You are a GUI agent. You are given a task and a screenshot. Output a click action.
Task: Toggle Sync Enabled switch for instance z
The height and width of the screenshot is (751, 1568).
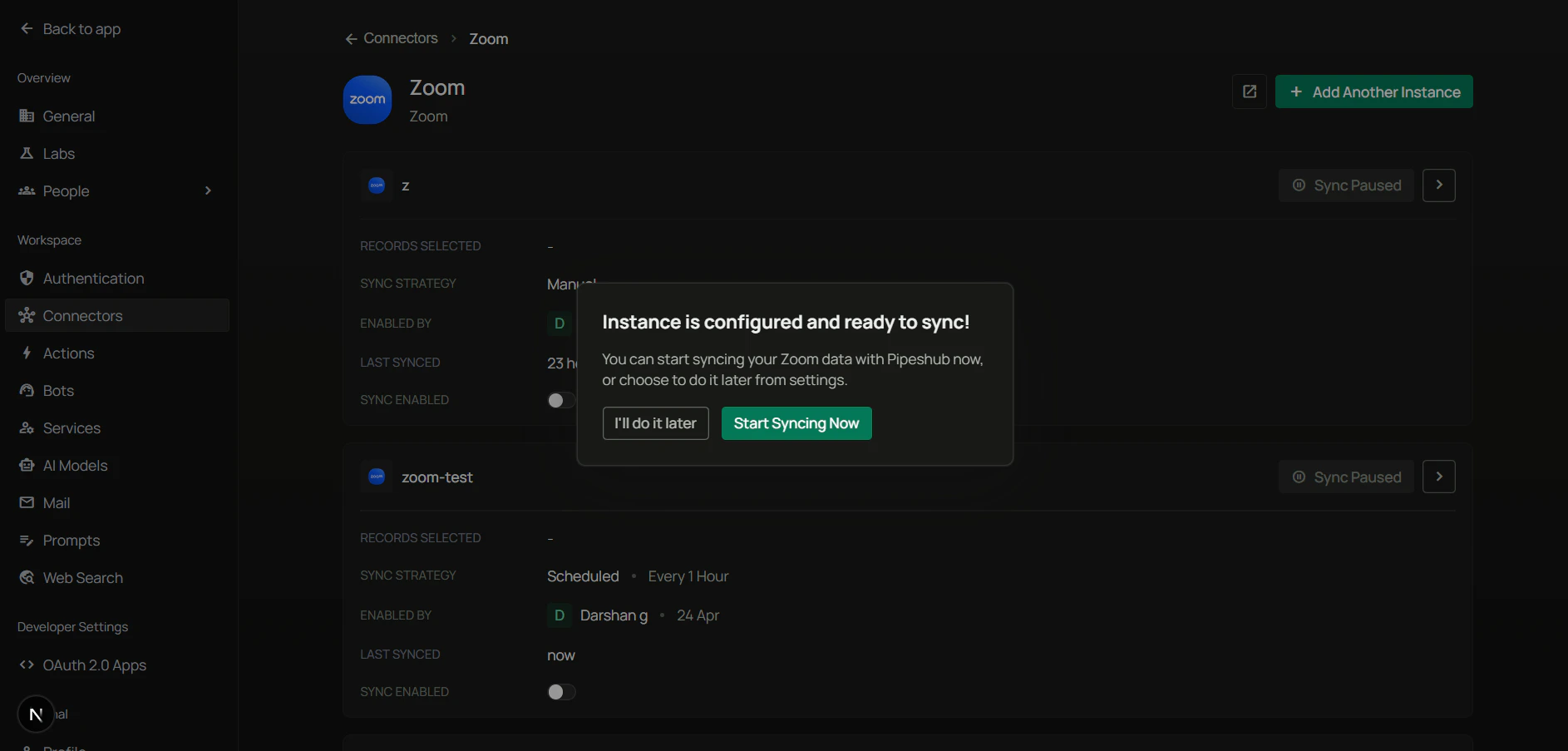coord(561,400)
